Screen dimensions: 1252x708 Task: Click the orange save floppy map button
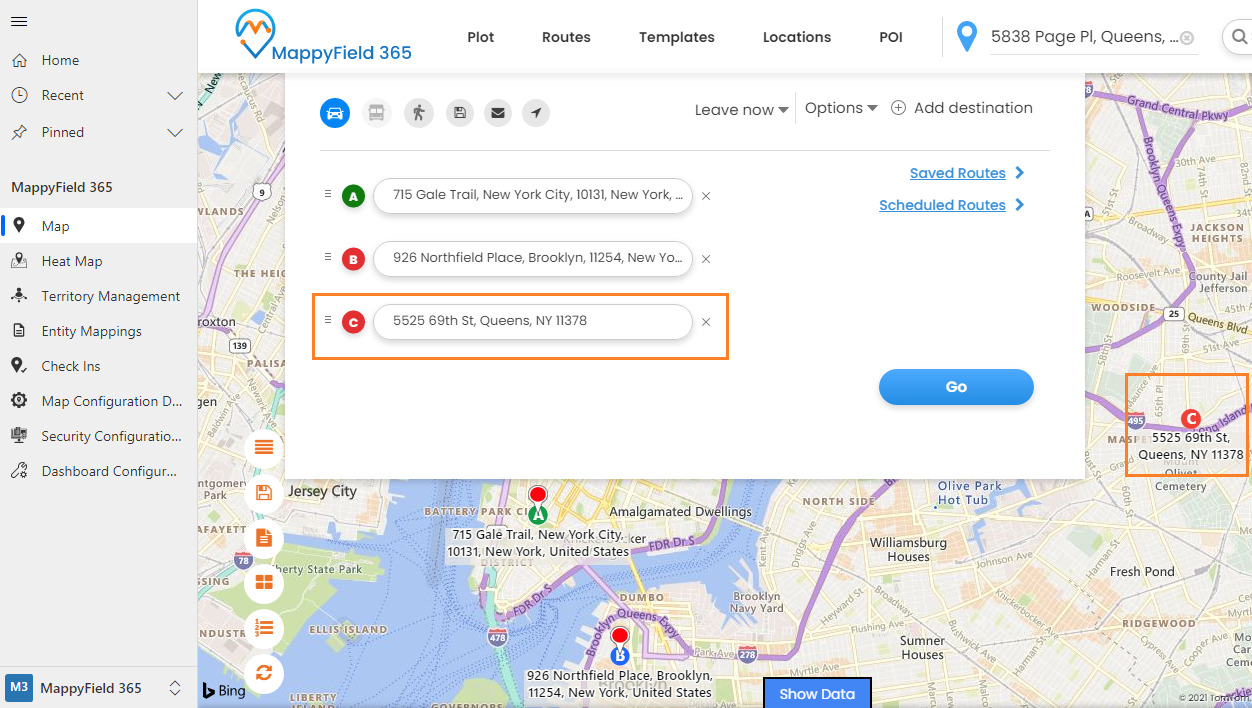pos(264,492)
